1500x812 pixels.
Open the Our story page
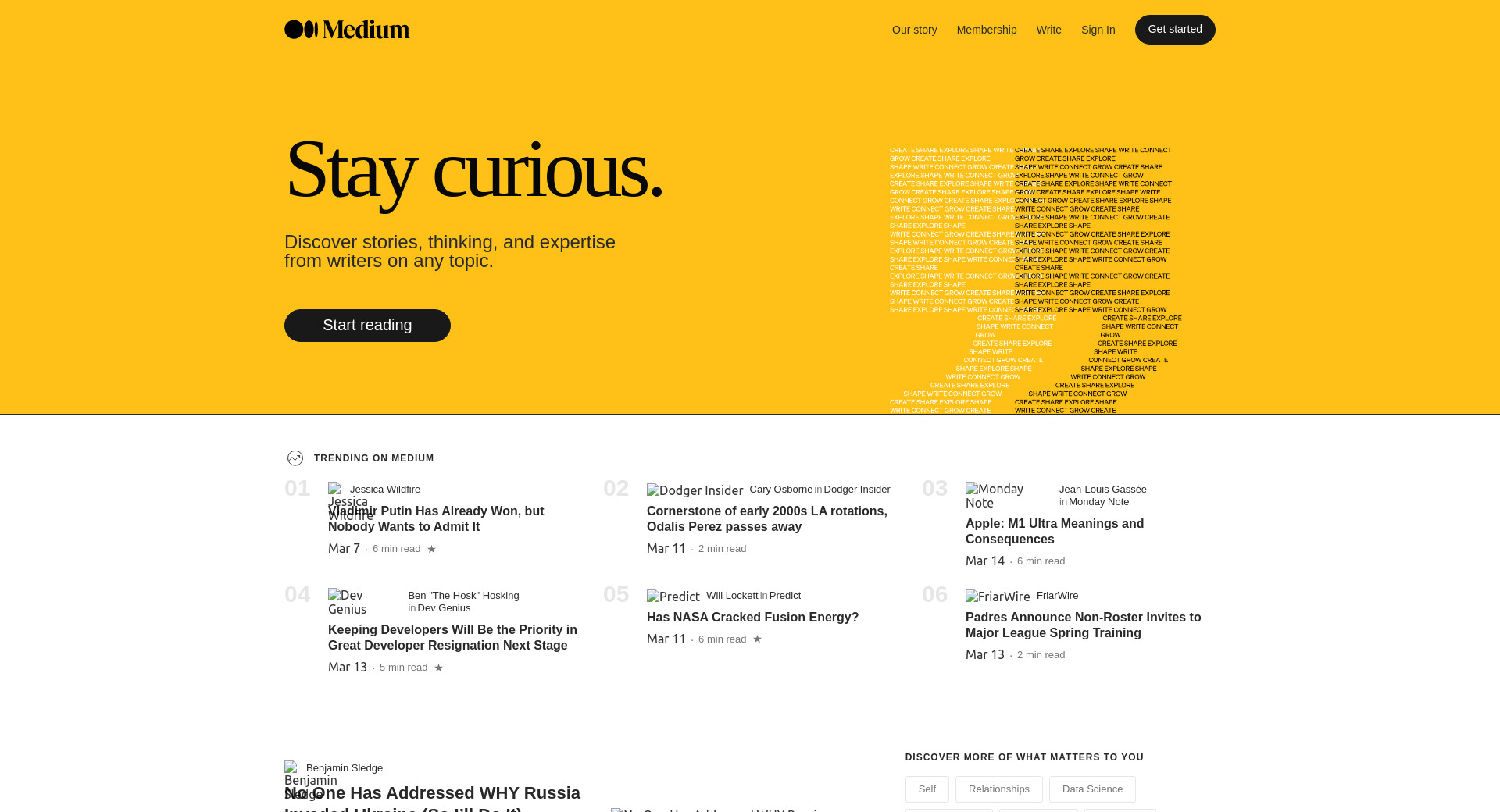click(914, 30)
